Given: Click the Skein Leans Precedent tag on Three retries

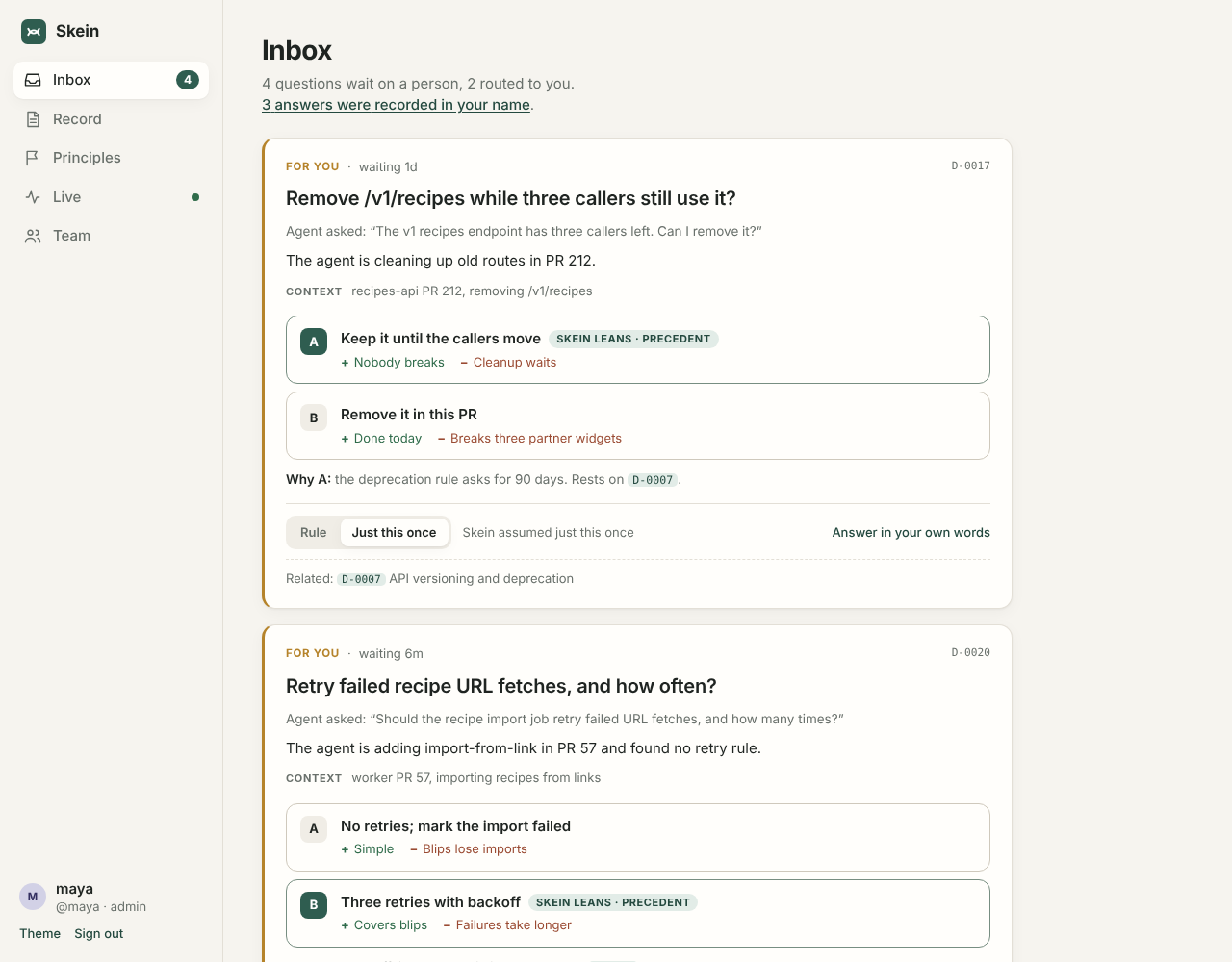Looking at the screenshot, I should pos(613,902).
